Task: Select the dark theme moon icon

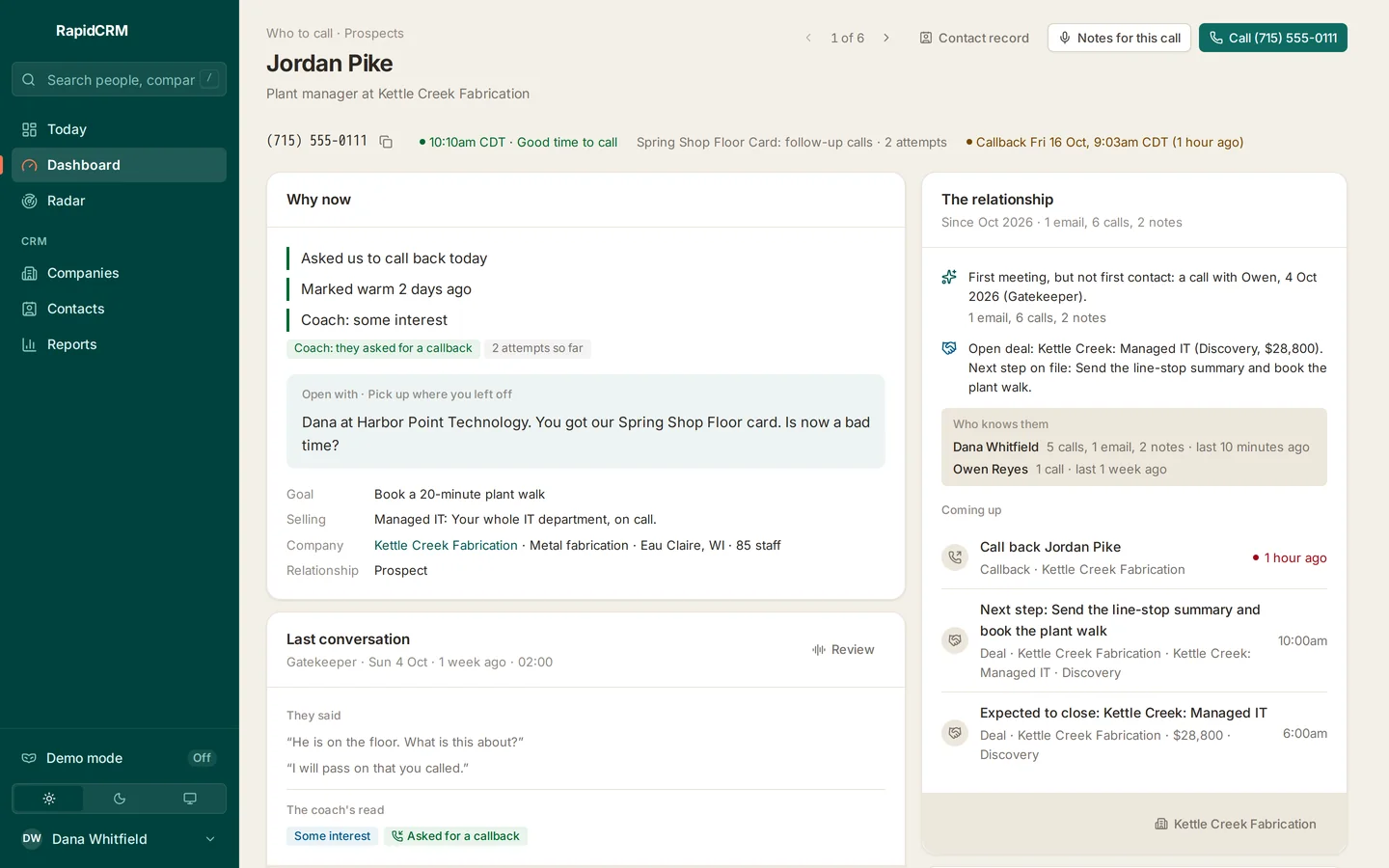Action: (x=120, y=799)
